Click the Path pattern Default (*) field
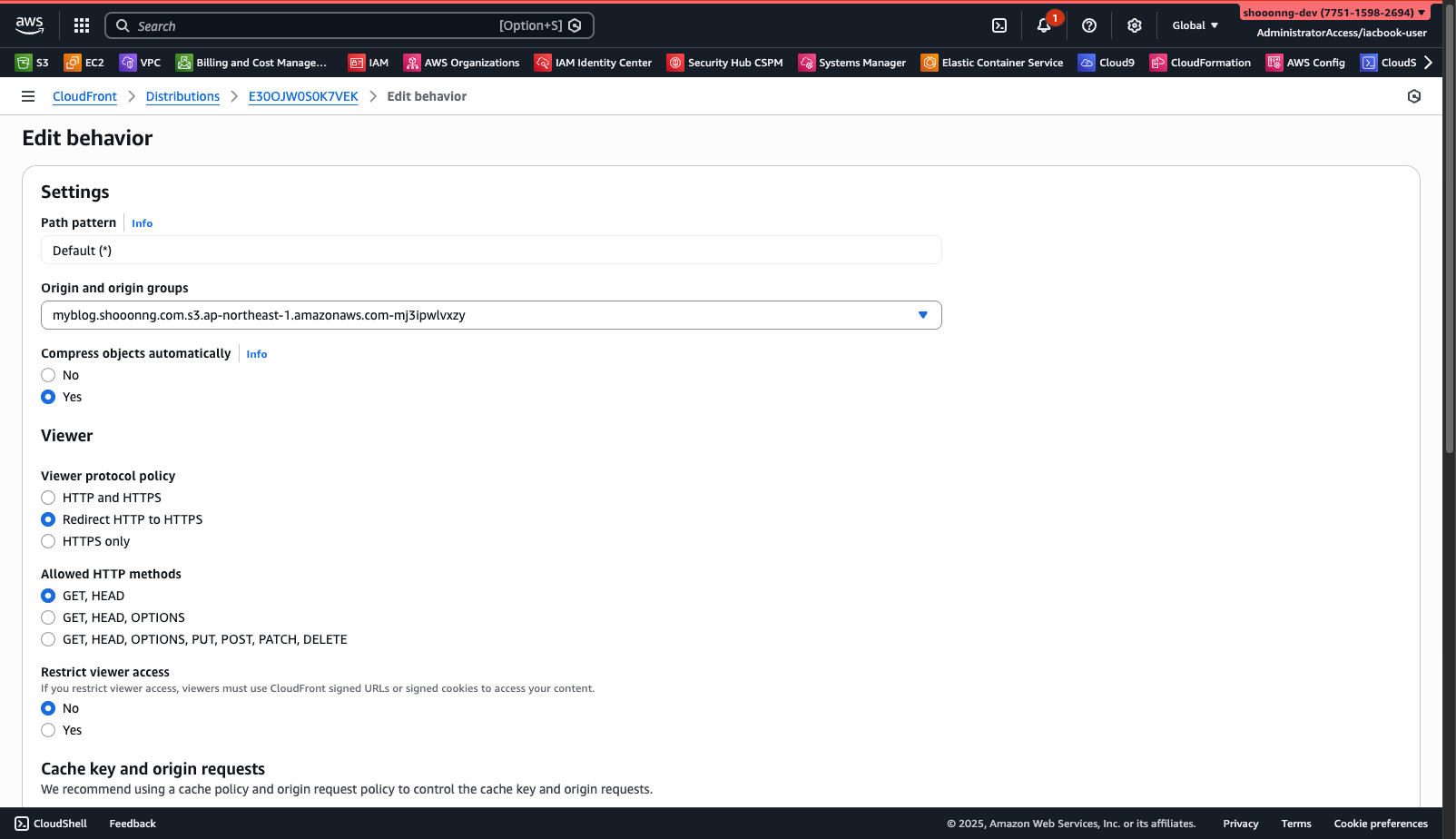 (x=491, y=250)
